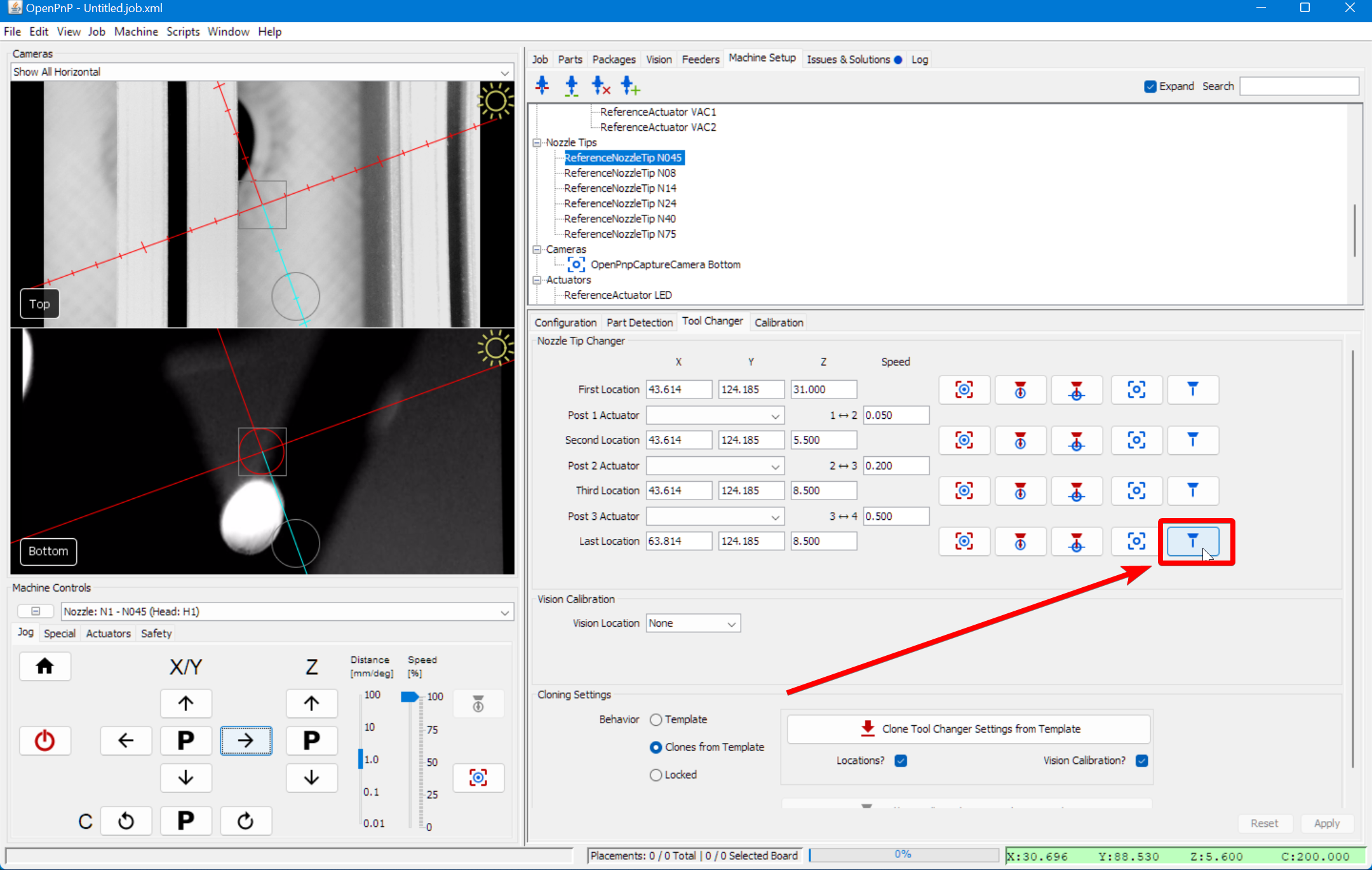The image size is (1372, 870).
Task: Click the Home machine button
Action: (x=44, y=667)
